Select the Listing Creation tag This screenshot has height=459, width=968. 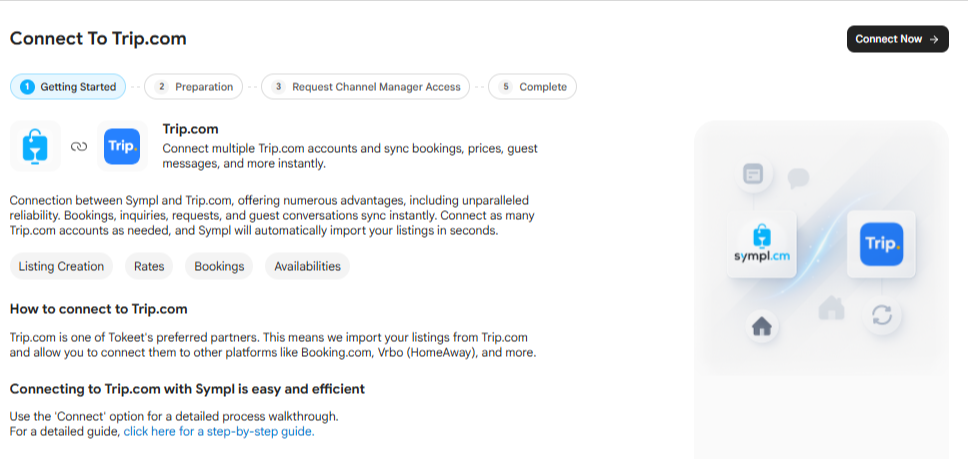61,267
